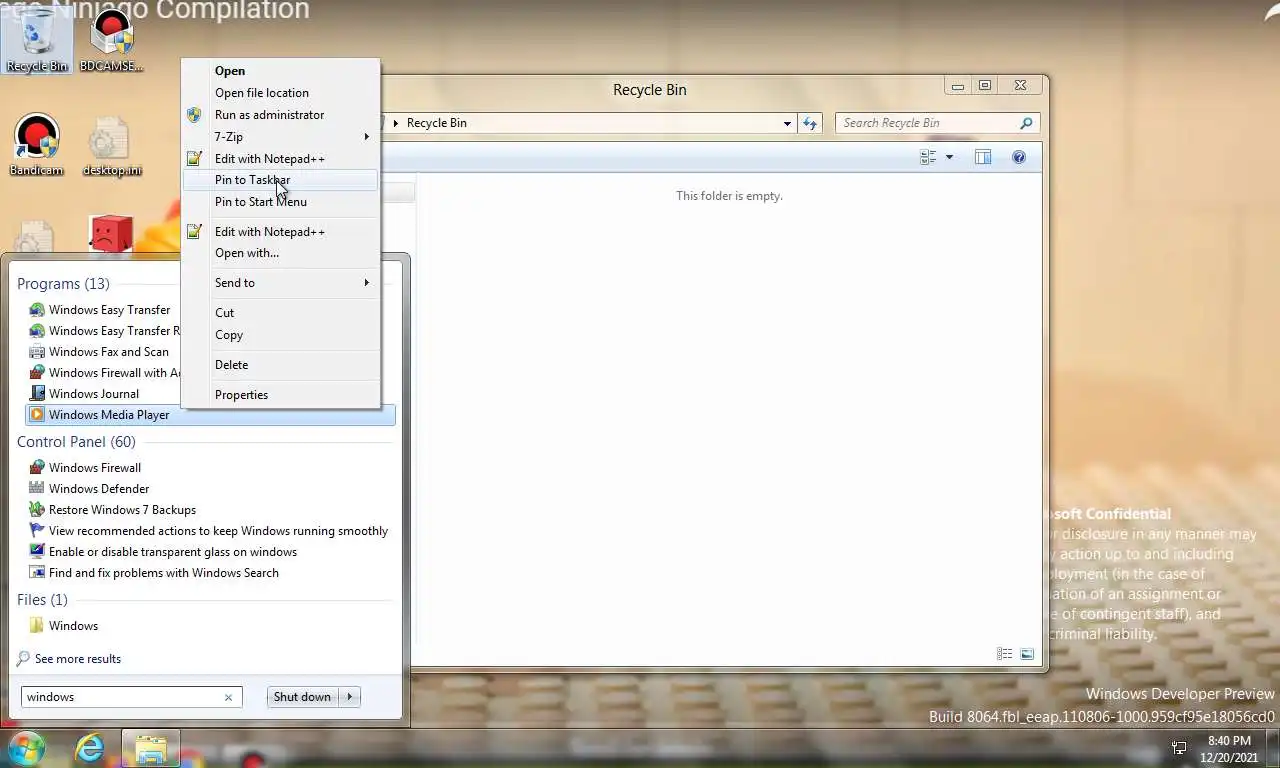Open Windows Firewall under Control Panel
1280x768 pixels.
95,468
